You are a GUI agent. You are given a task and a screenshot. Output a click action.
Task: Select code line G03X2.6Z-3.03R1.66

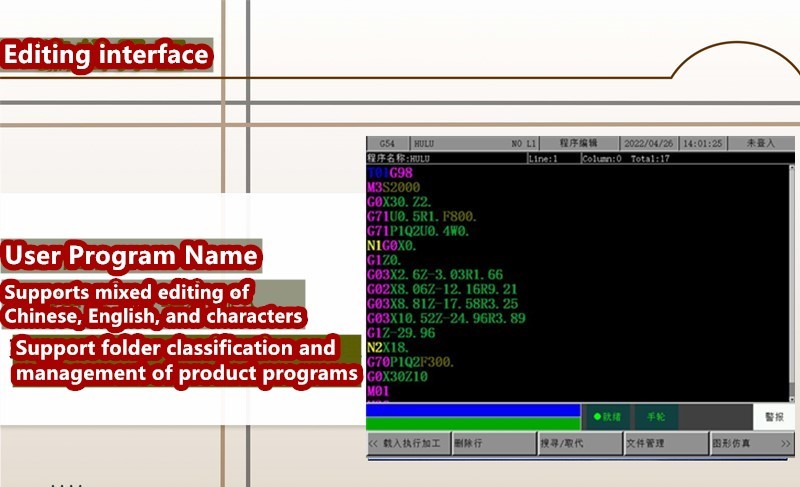(435, 275)
